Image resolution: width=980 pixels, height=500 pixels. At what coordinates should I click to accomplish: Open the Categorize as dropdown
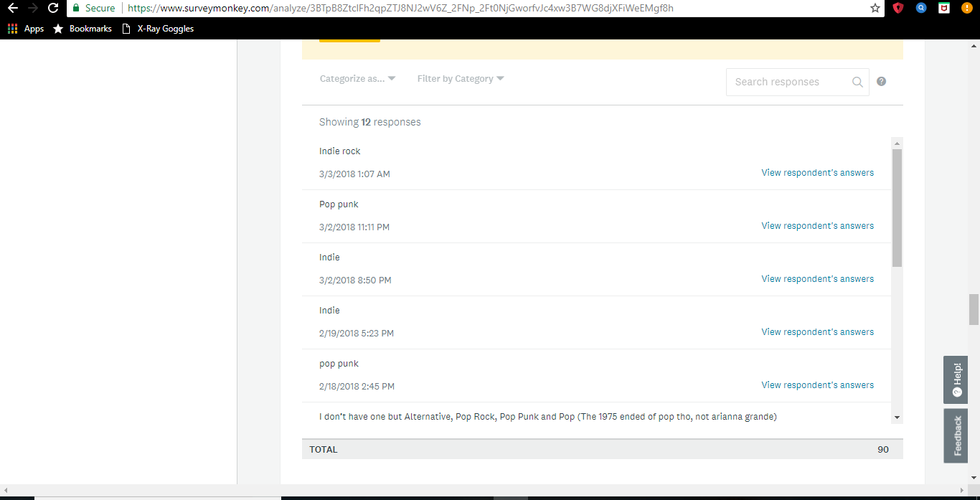358,79
